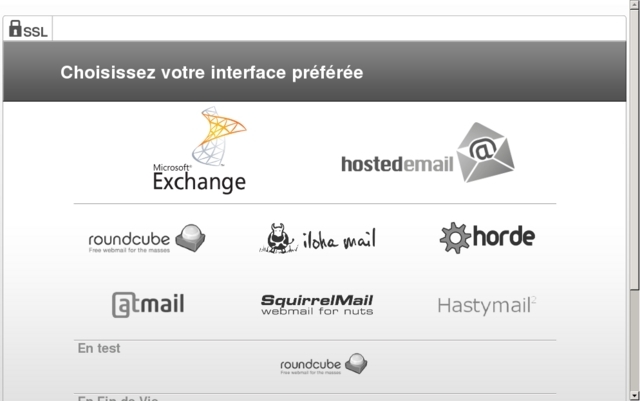Viewport: 640px width, 401px height.
Task: Click the hostedemail wordmark text
Action: click(x=397, y=163)
